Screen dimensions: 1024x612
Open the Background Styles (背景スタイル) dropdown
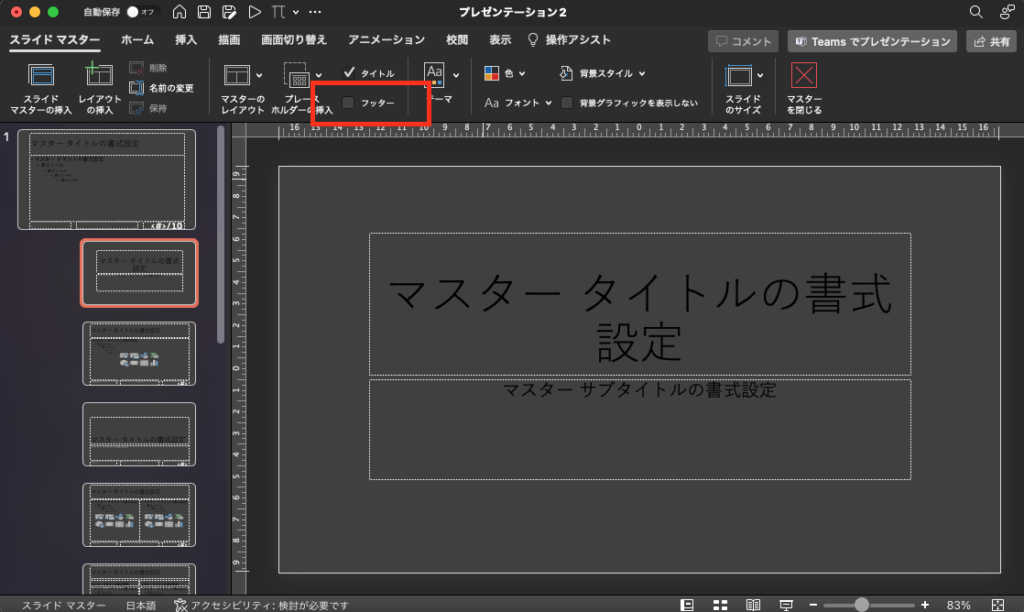tap(603, 73)
